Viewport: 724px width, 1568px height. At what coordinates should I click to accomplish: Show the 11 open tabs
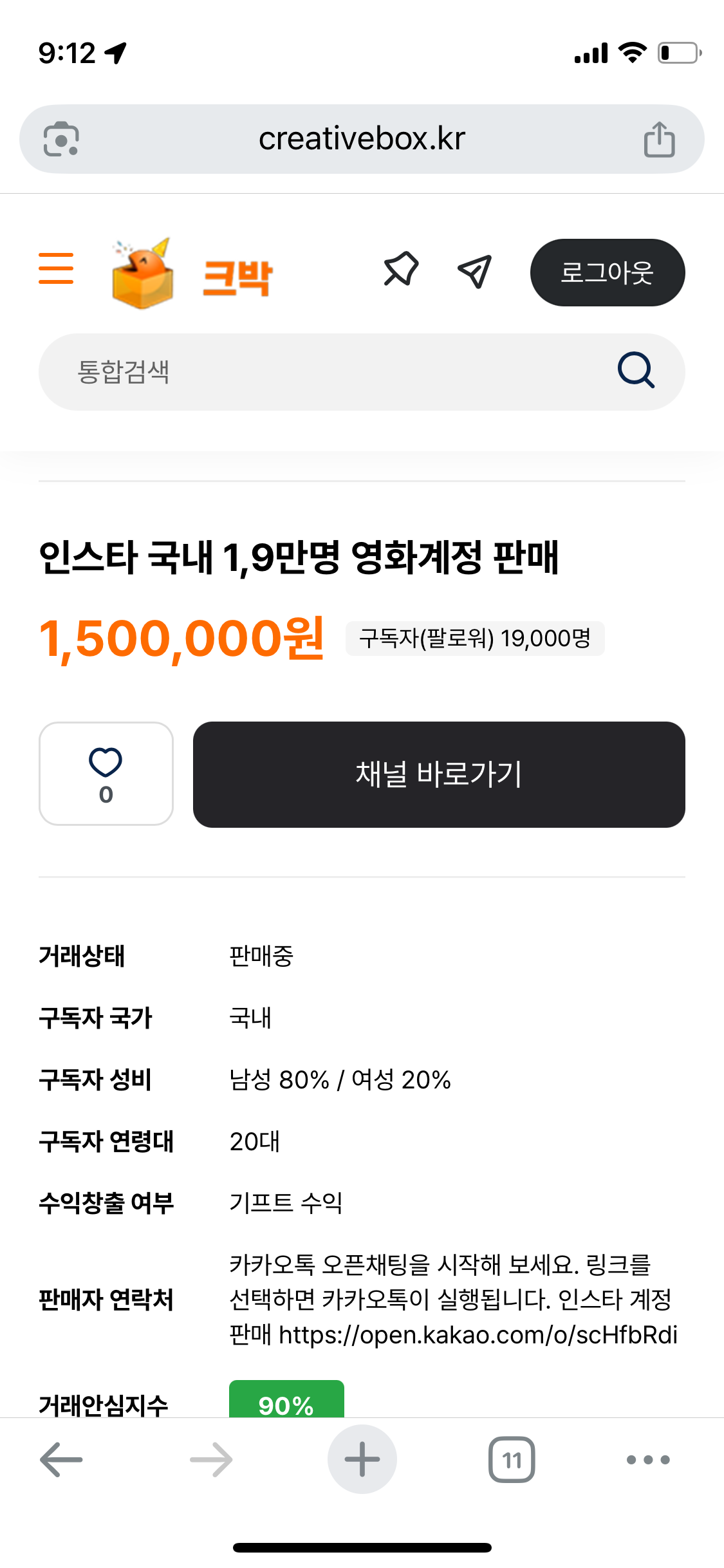pos(512,1459)
